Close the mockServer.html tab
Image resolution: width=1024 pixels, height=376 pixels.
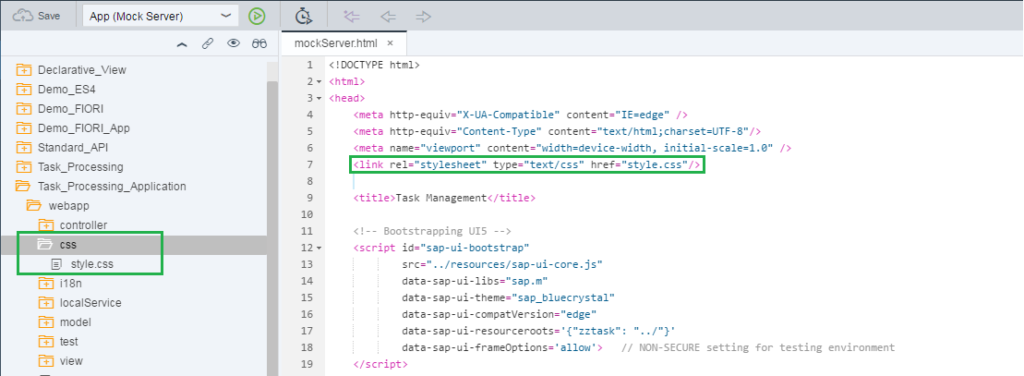pos(390,43)
